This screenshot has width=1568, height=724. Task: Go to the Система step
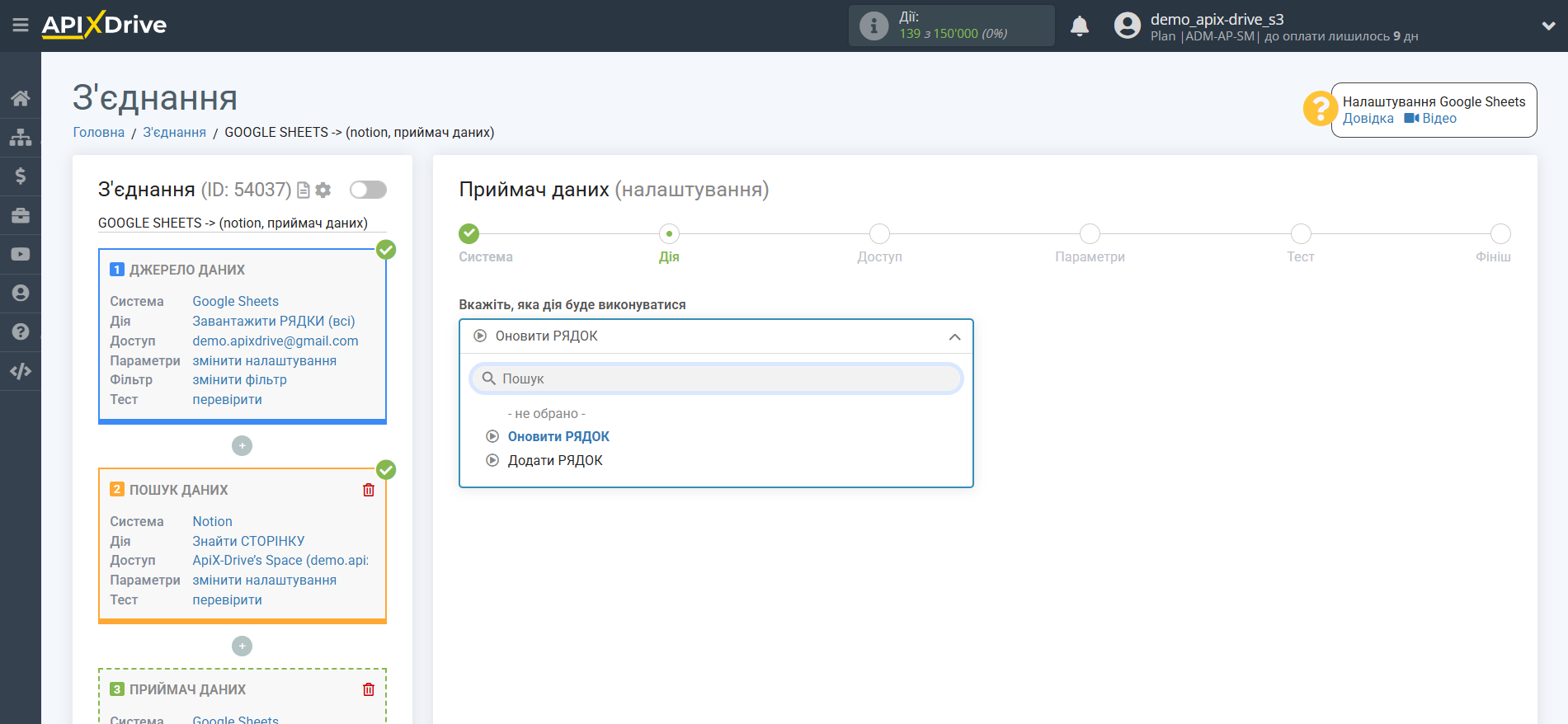coord(469,234)
